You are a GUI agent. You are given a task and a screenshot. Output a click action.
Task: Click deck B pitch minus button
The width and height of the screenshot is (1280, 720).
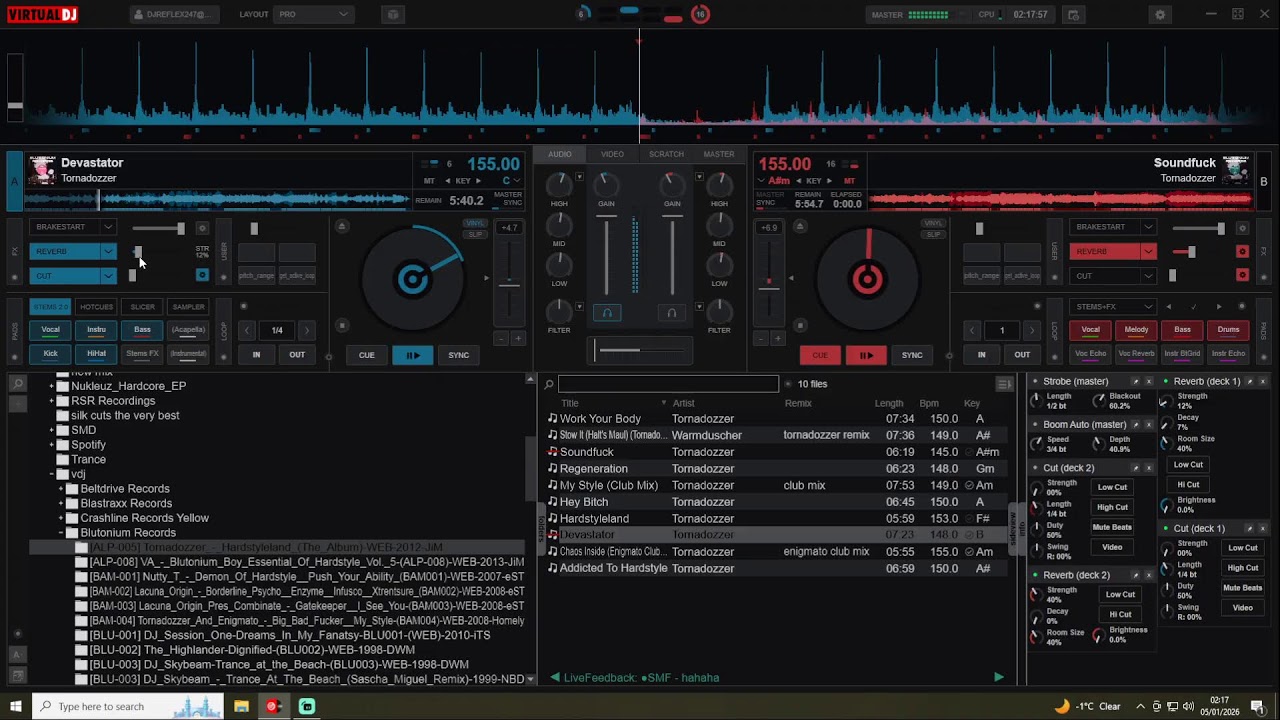tap(761, 339)
